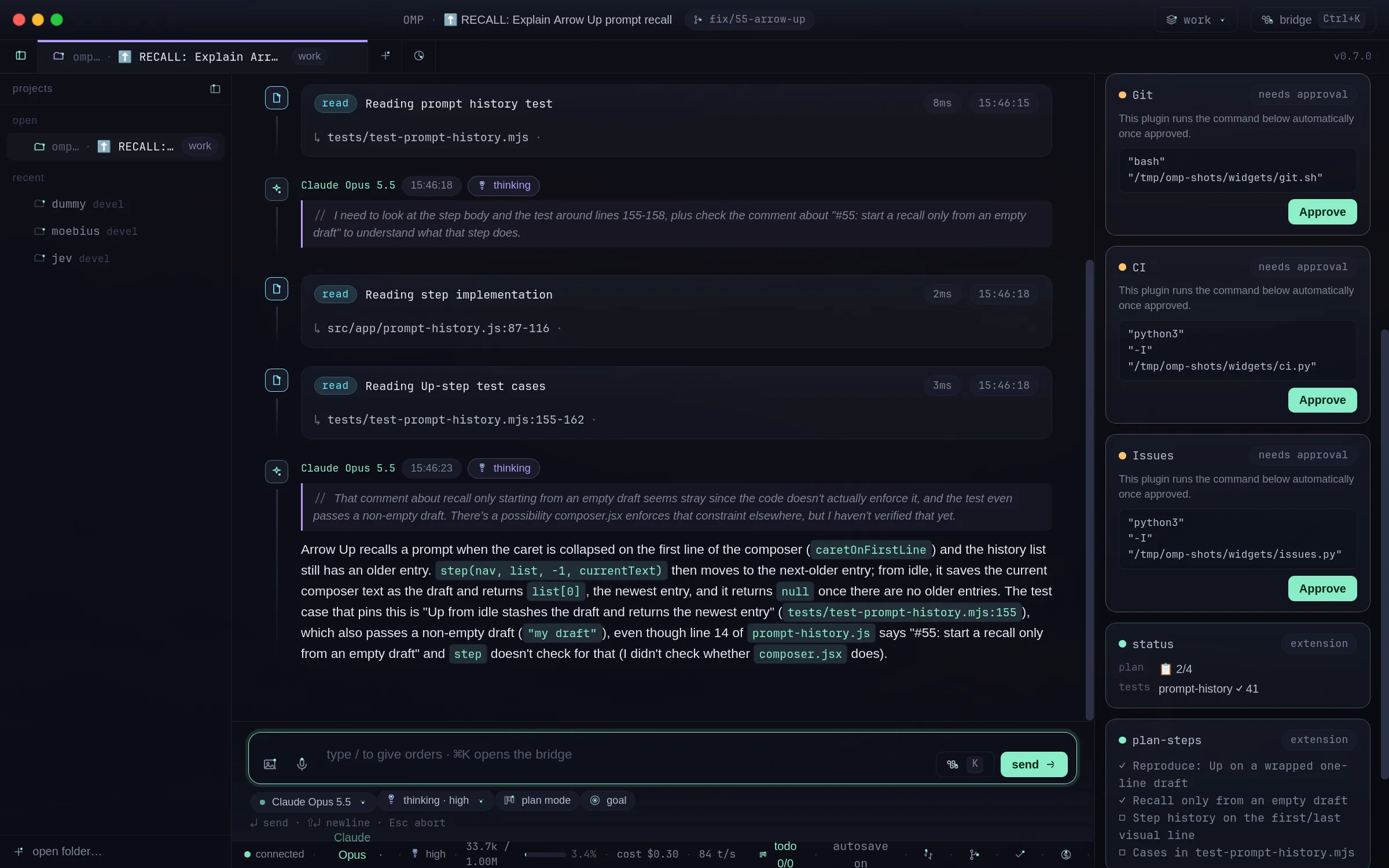Toggle the sidebar panel icon in tab bar
The width and height of the screenshot is (1389, 868).
point(21,56)
